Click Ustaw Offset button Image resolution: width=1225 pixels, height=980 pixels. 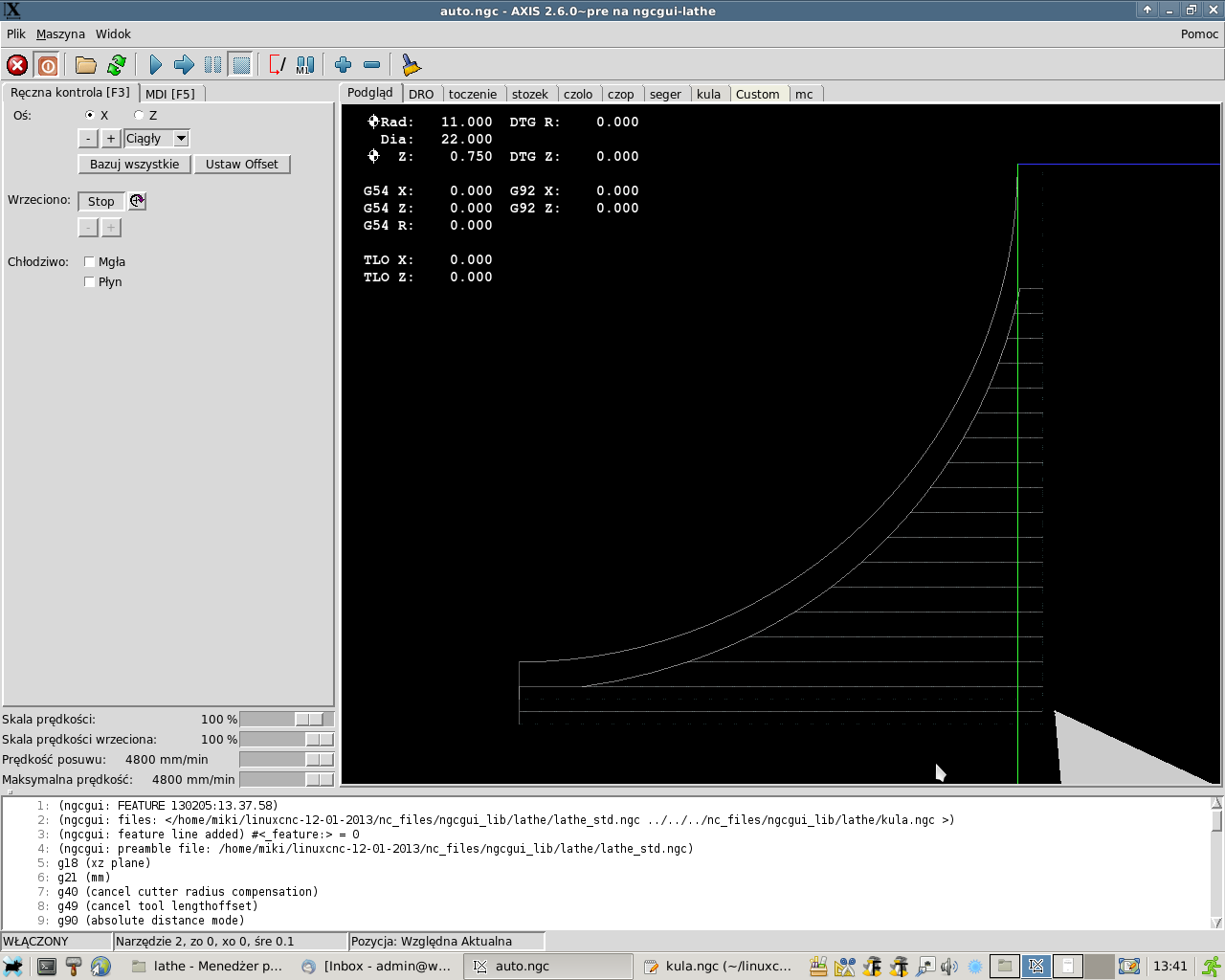pyautogui.click(x=242, y=165)
